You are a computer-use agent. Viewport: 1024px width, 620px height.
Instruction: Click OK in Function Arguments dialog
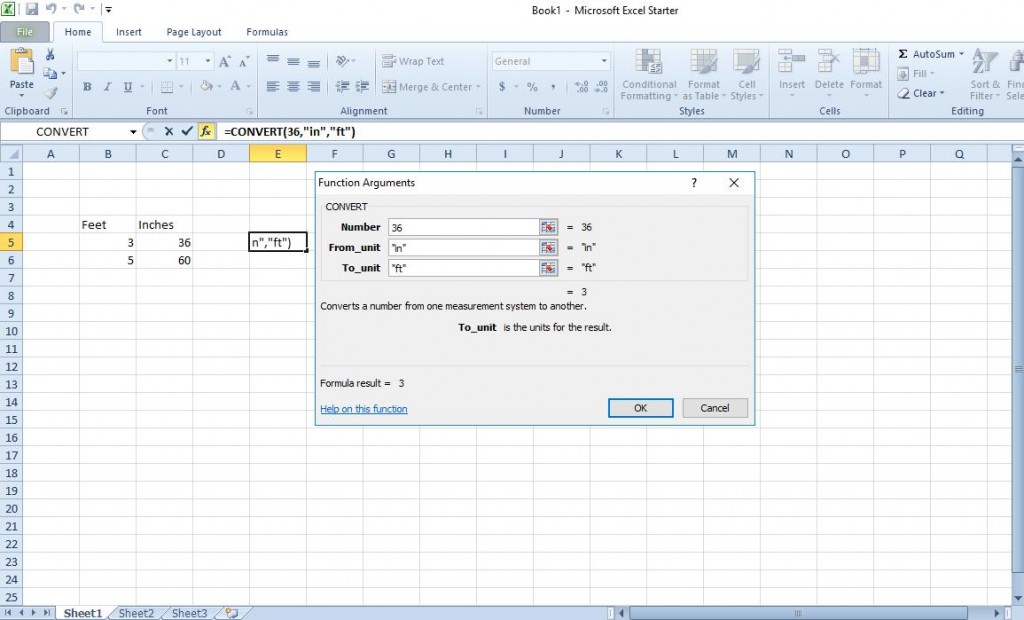click(641, 408)
